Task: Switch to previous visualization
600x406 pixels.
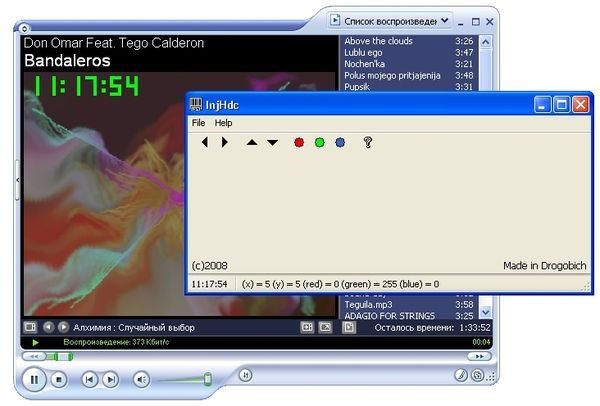Action: (48, 327)
